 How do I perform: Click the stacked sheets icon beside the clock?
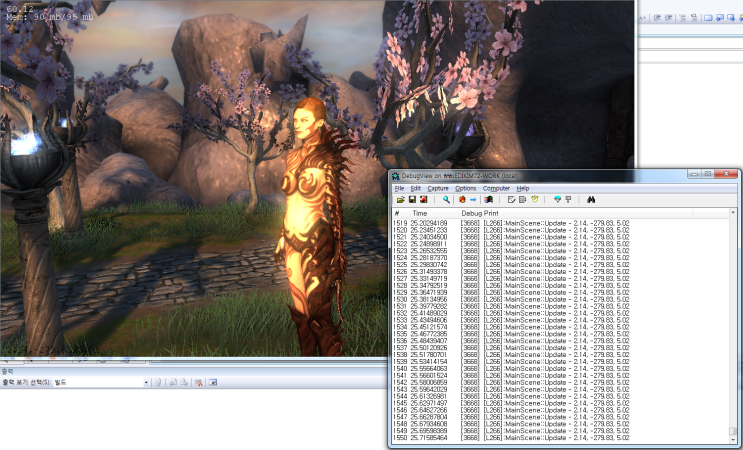522,200
